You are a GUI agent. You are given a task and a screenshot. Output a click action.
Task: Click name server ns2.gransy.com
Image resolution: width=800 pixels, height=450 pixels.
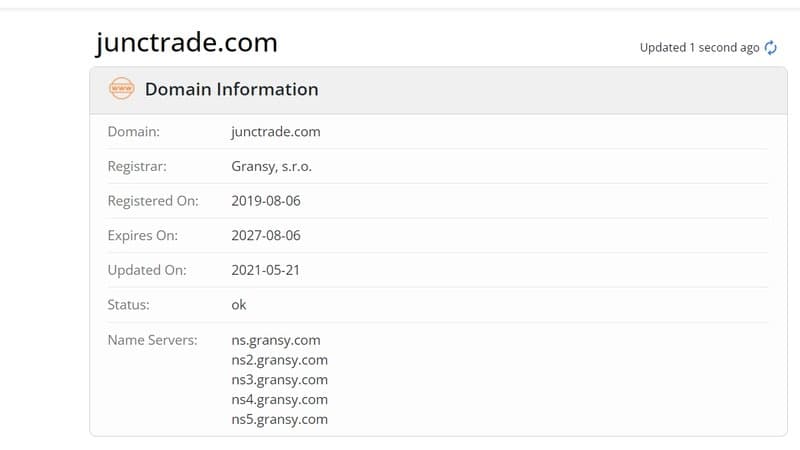click(280, 360)
